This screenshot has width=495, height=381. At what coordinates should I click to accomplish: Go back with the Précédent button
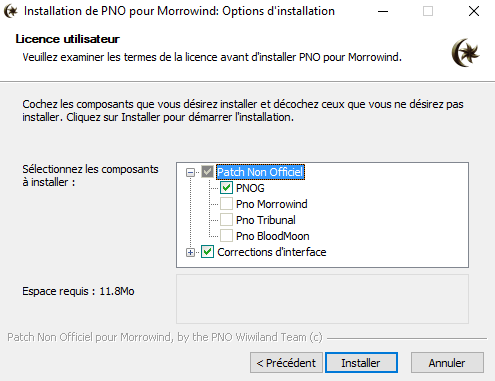286,363
